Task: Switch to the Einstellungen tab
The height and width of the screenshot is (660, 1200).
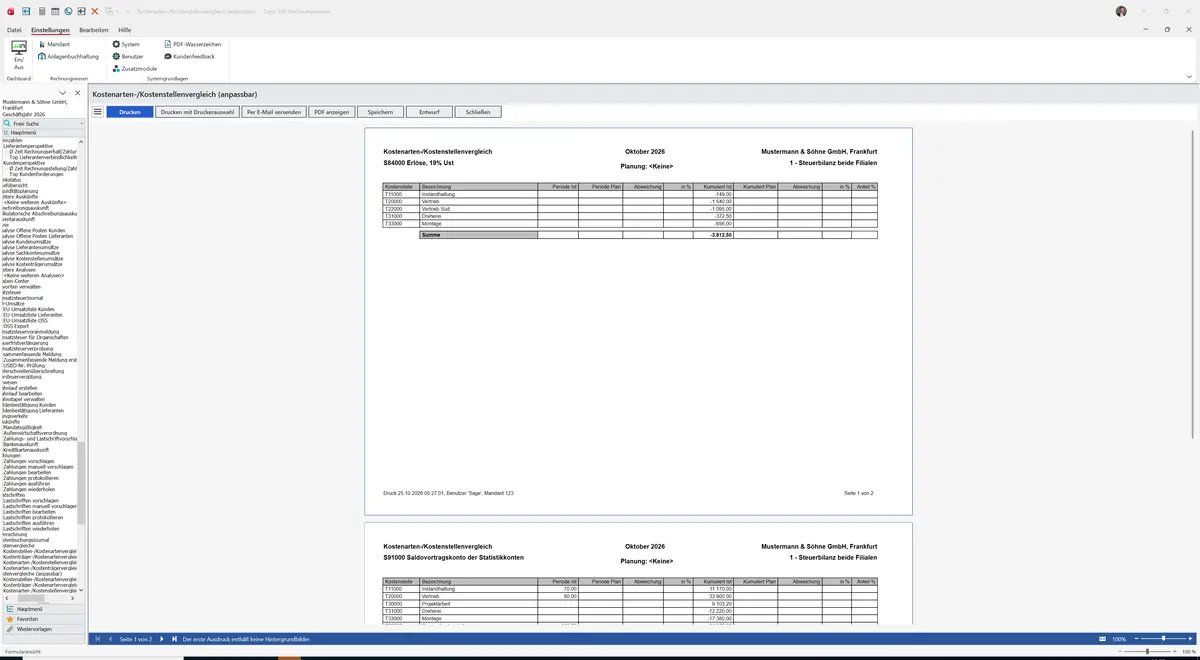Action: point(51,30)
